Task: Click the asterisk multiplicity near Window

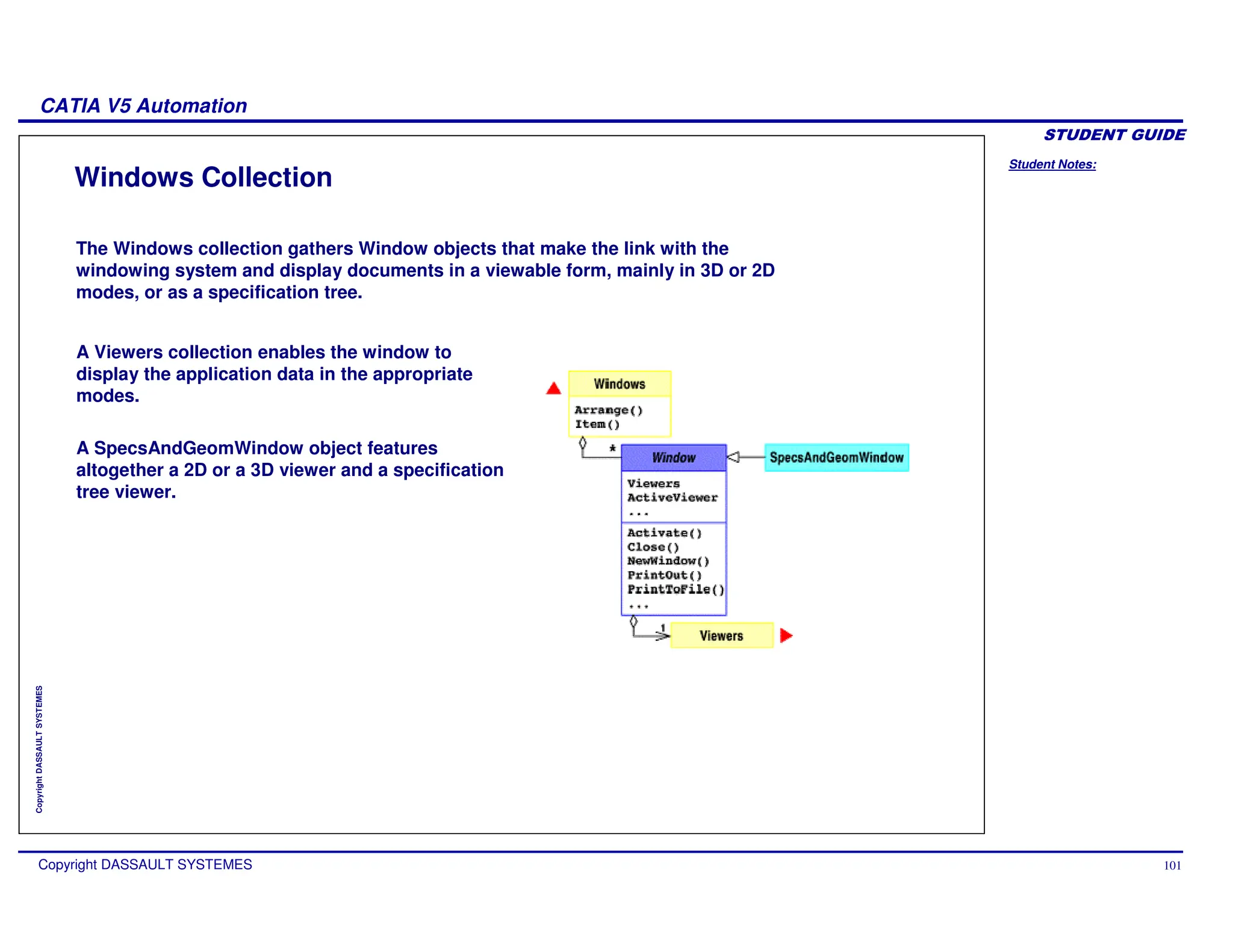Action: (x=612, y=449)
